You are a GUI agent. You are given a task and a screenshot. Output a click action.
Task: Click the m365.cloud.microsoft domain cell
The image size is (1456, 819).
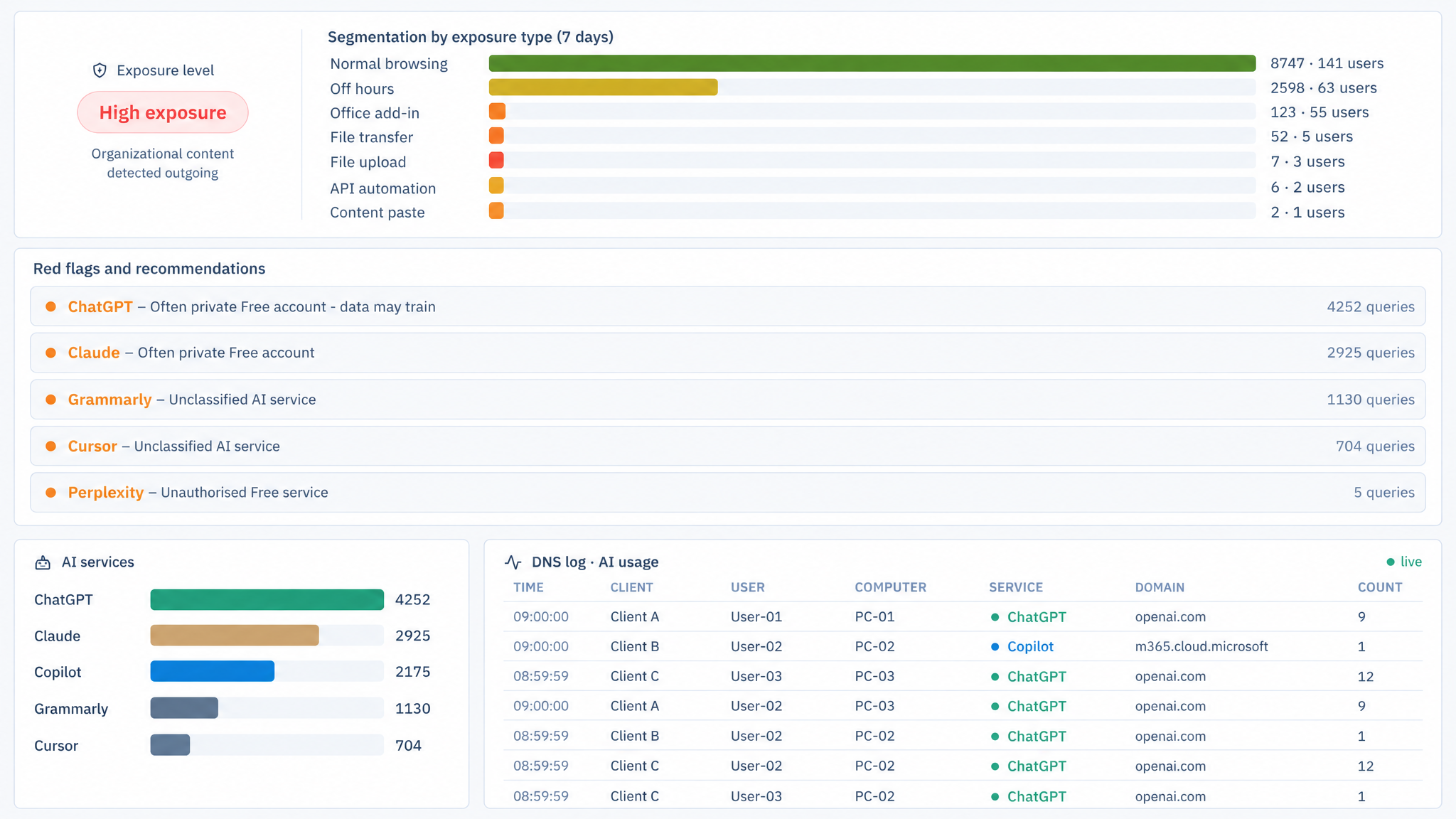pyautogui.click(x=1201, y=646)
